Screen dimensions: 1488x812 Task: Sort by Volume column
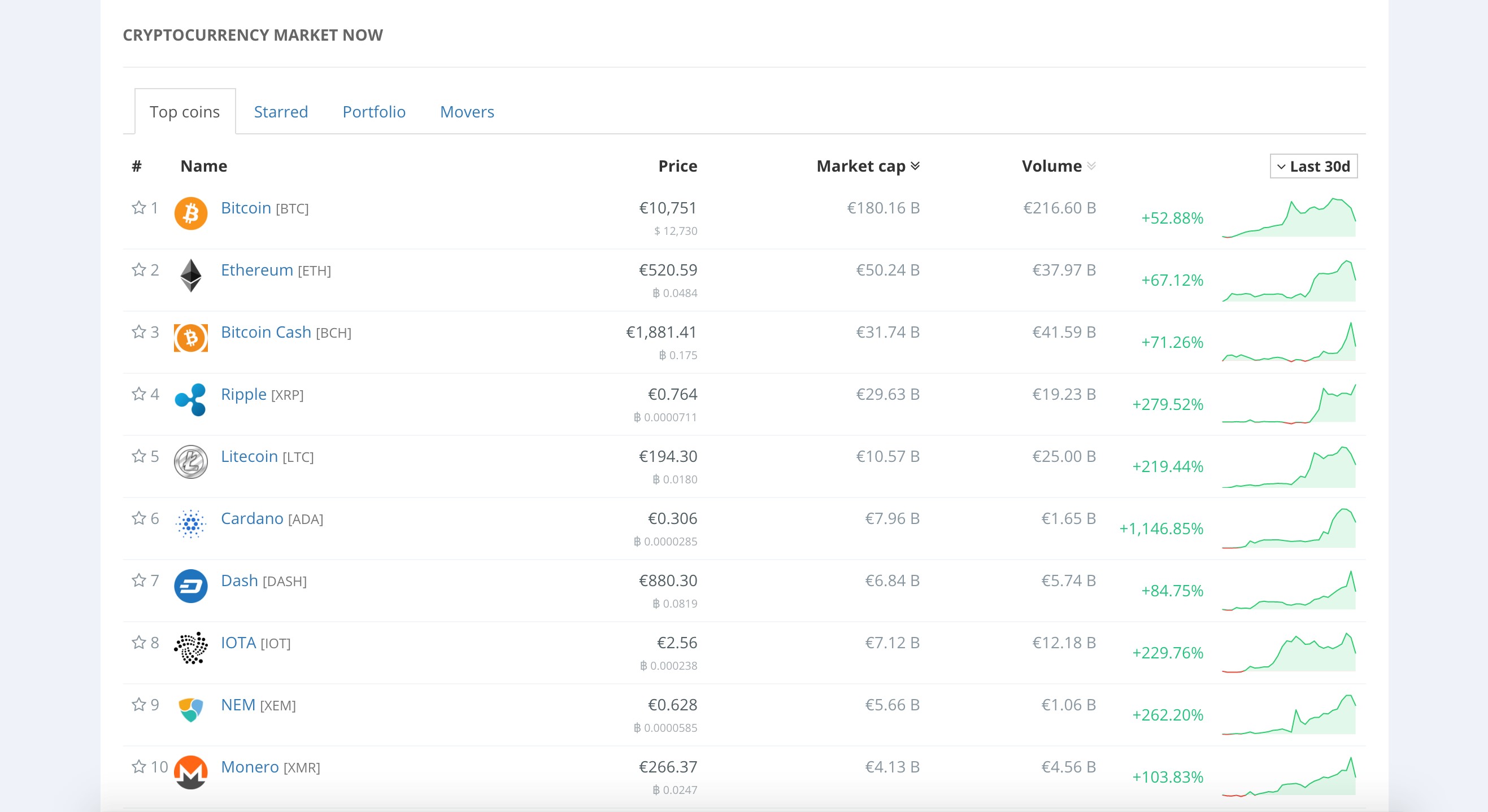[x=1059, y=167]
